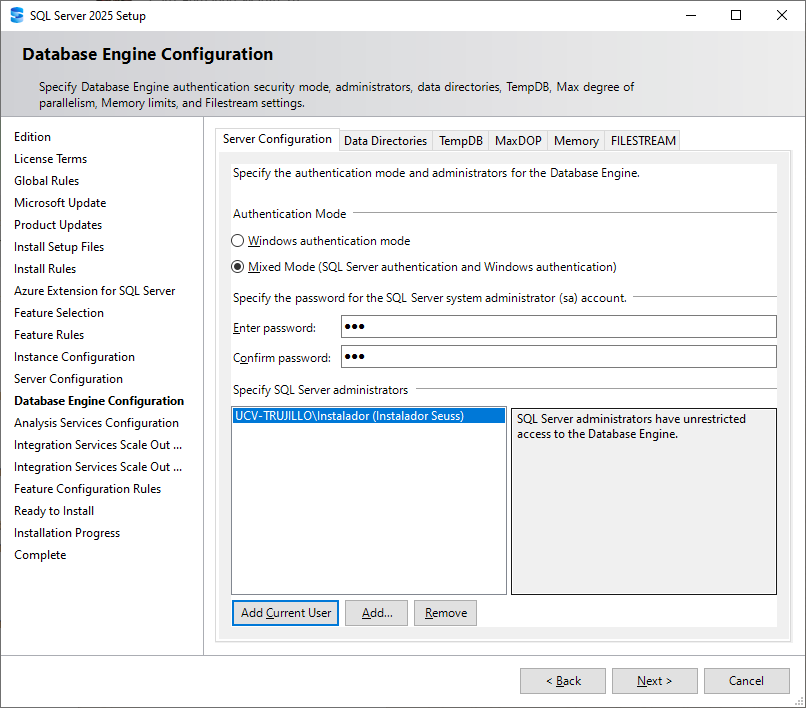Switch to the MaxDOP tab

coord(518,141)
